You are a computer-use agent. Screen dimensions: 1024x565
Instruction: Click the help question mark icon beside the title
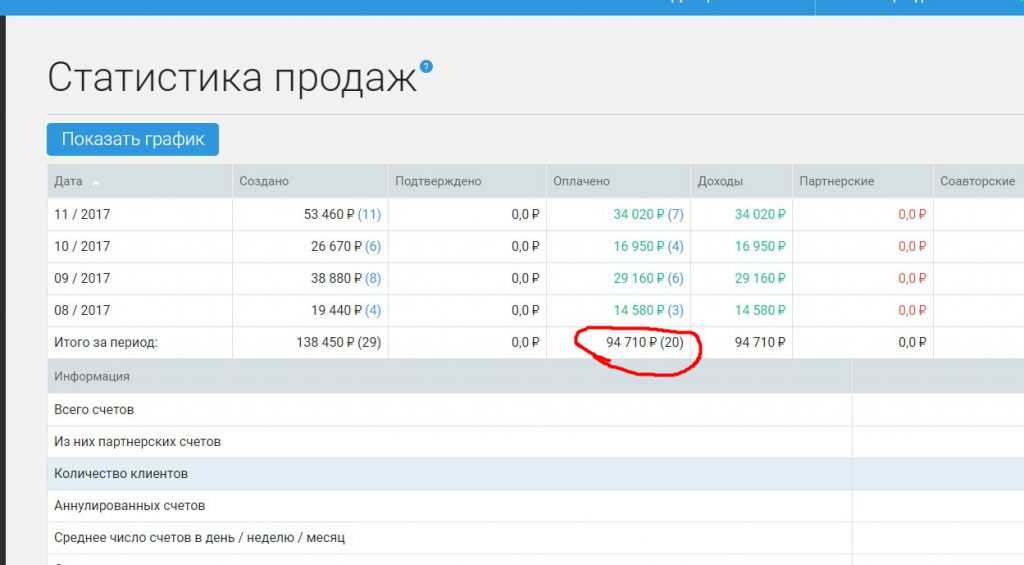click(x=426, y=67)
